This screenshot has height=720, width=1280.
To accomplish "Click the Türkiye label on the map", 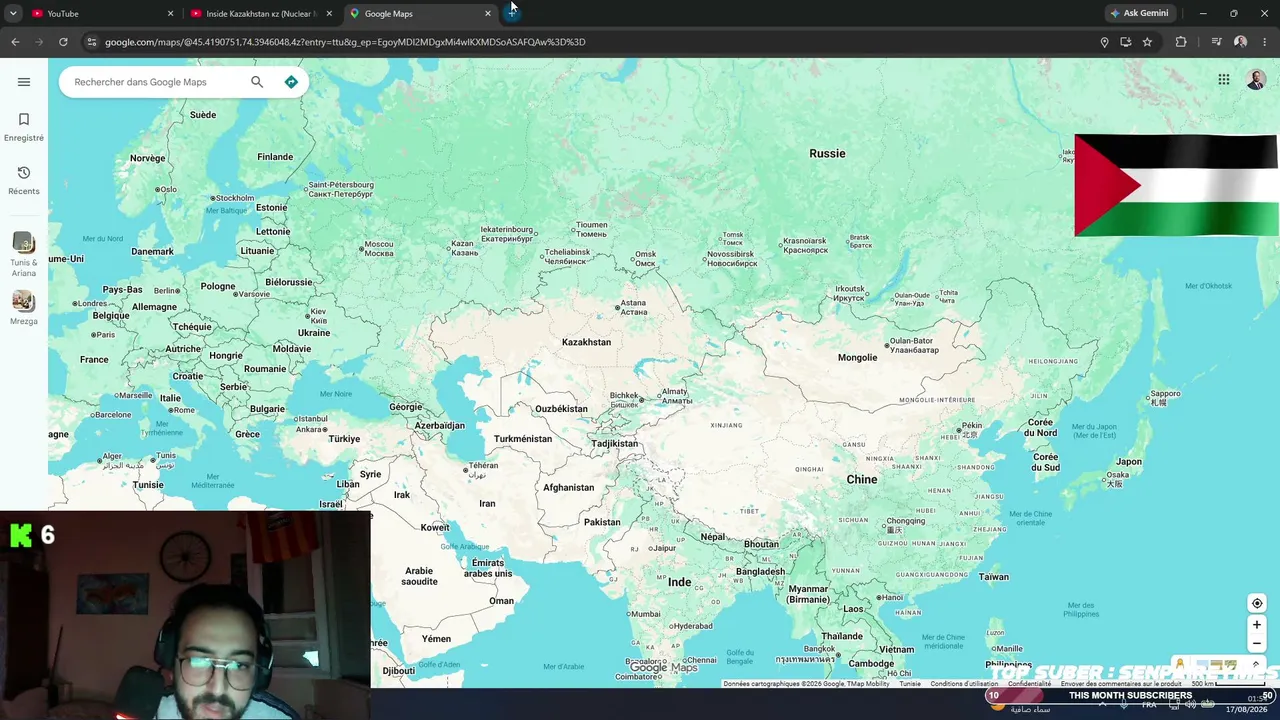I will pyautogui.click(x=344, y=439).
